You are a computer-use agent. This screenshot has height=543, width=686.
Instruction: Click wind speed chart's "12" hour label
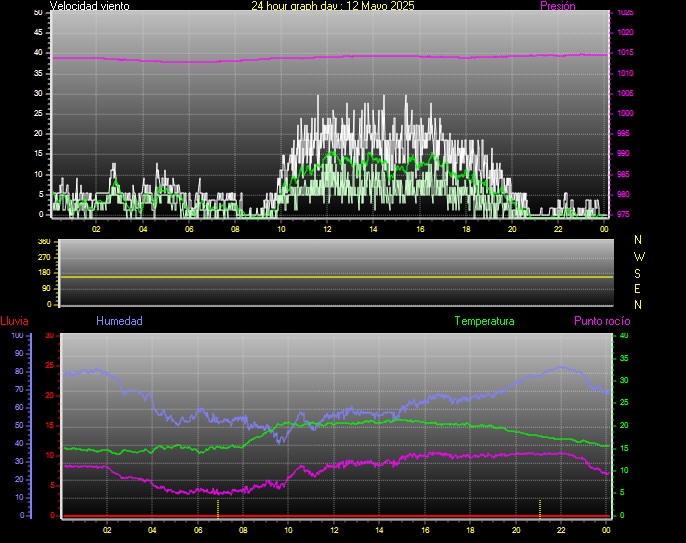327,229
